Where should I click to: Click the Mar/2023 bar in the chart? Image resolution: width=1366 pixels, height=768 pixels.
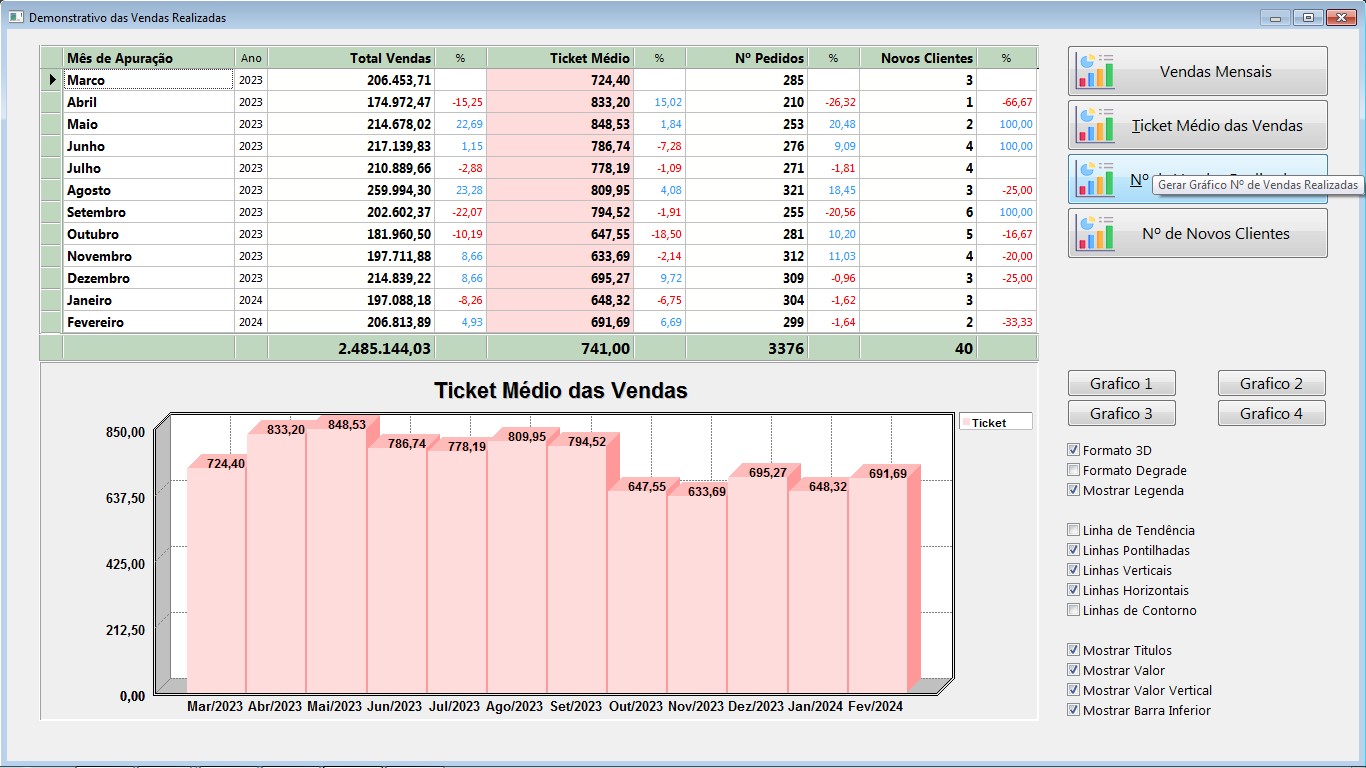(x=216, y=580)
